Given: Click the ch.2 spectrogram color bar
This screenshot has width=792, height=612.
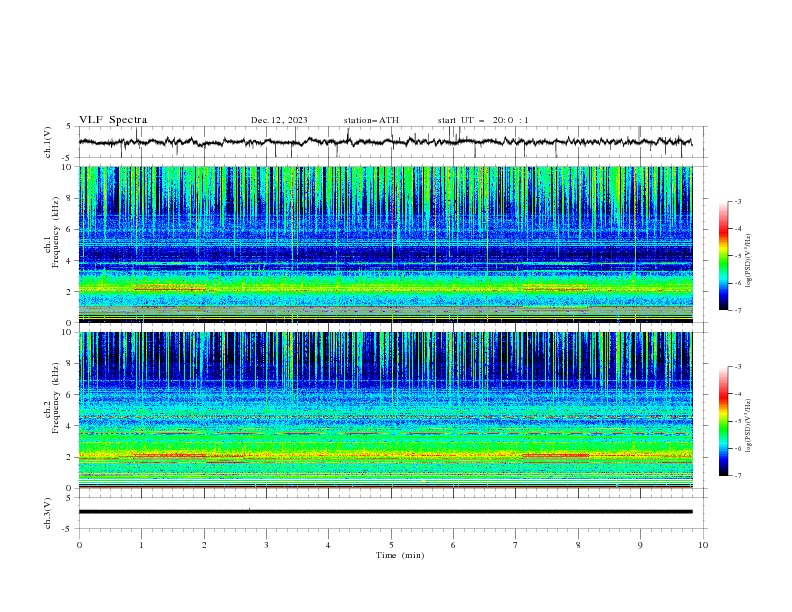Looking at the screenshot, I should click(x=724, y=421).
